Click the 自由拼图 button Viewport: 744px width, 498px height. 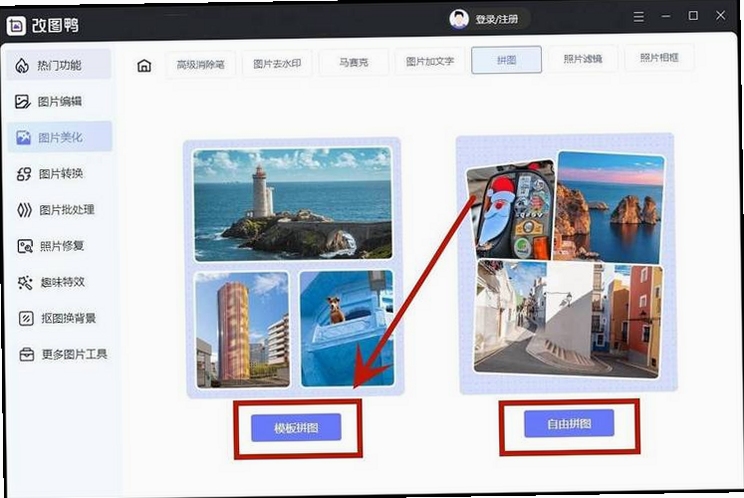point(569,424)
